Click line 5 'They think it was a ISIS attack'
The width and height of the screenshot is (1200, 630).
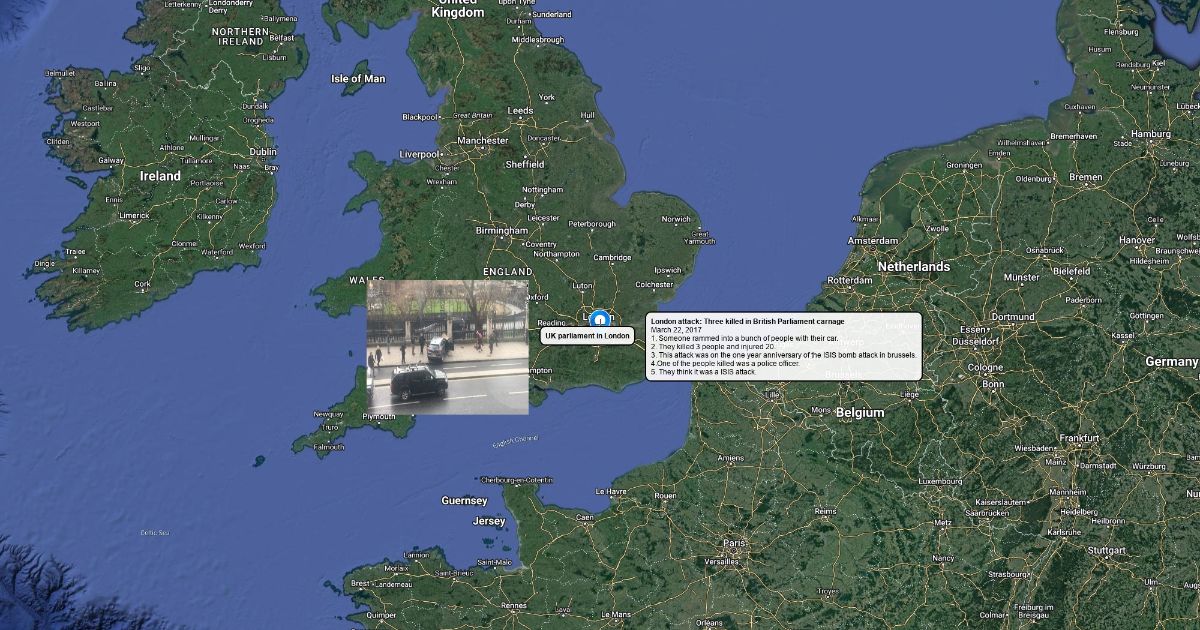[x=703, y=372]
